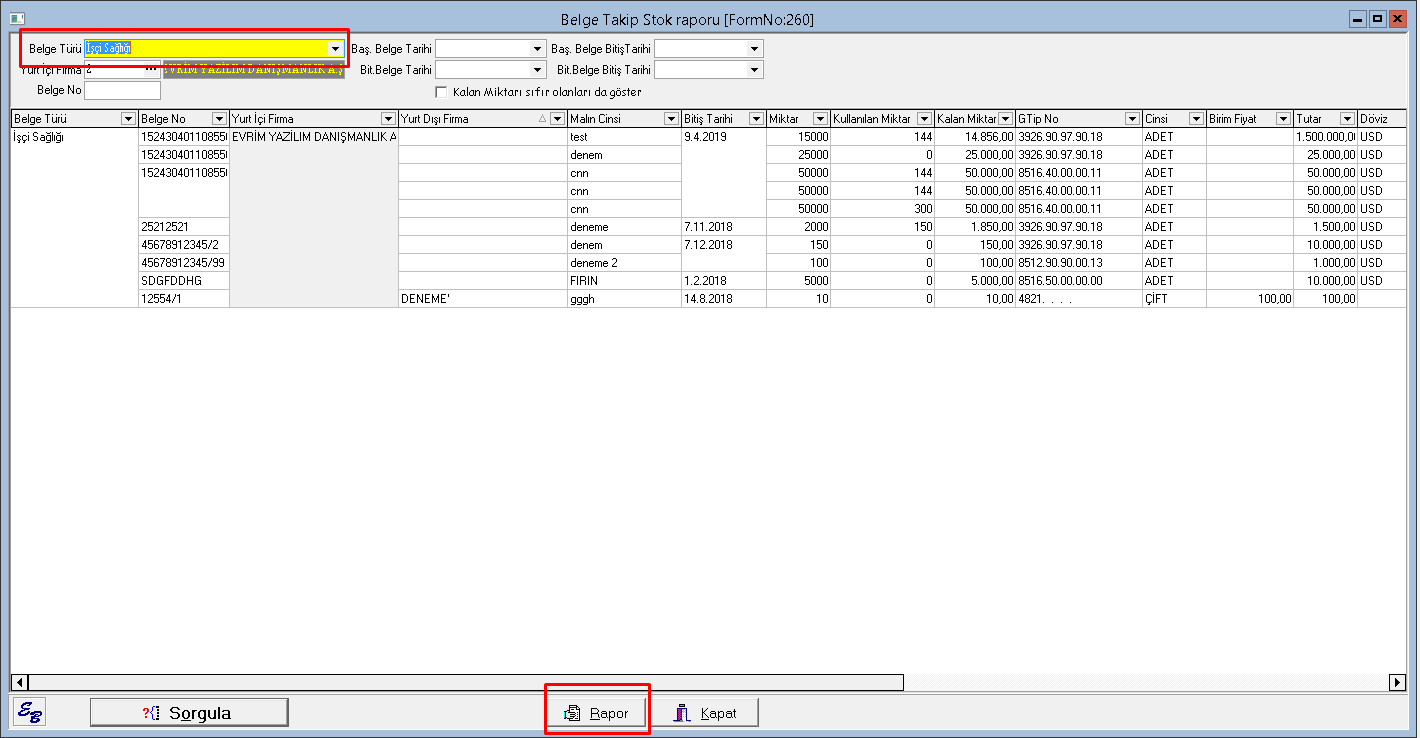Focus the Belge No input field
This screenshot has width=1420, height=738.
[x=122, y=91]
